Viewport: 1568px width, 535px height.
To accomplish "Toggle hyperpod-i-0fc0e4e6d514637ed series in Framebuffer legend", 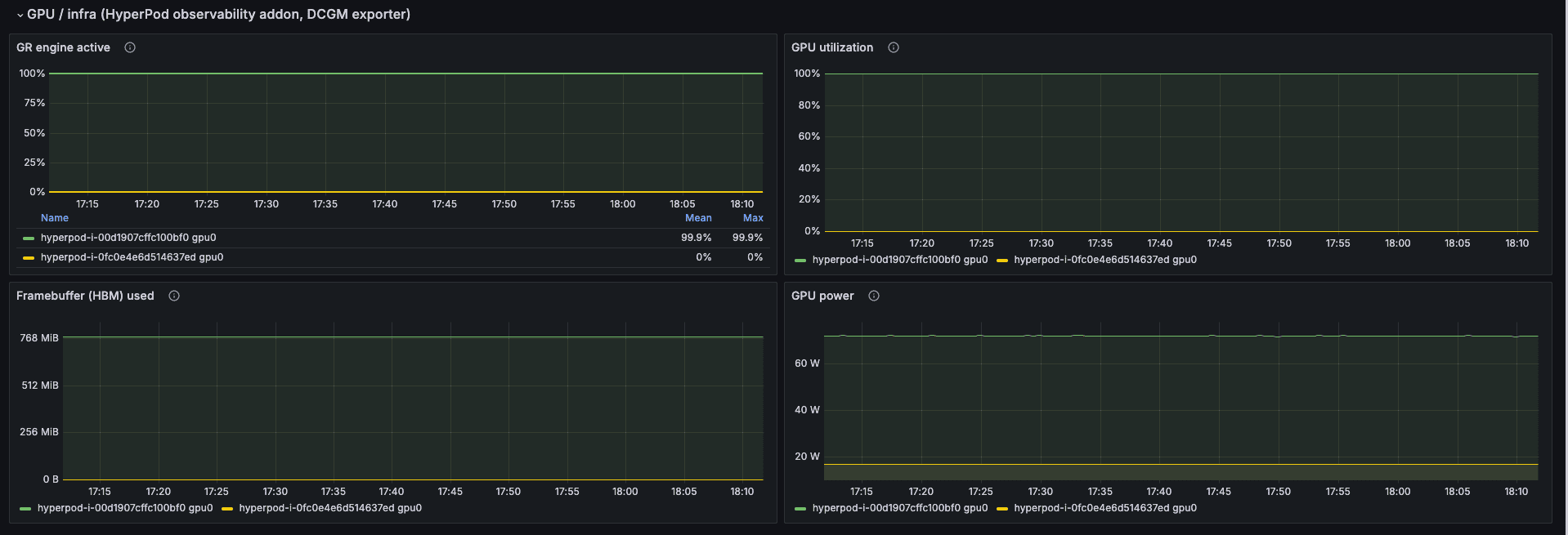I will tap(330, 508).
